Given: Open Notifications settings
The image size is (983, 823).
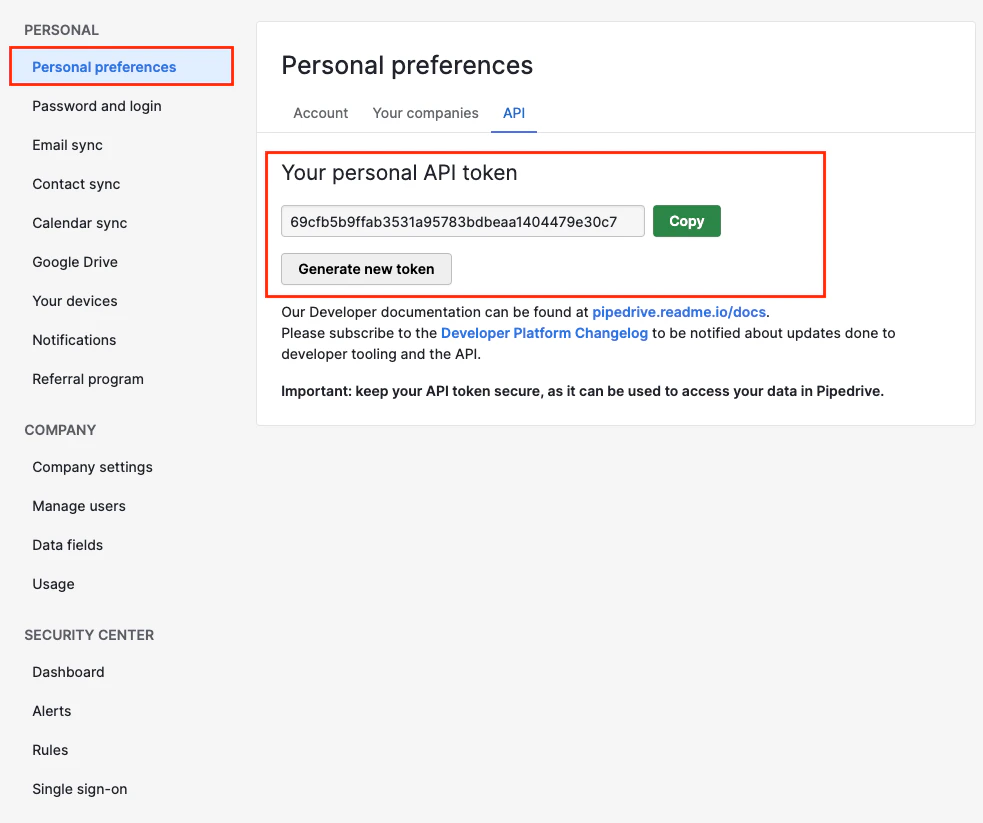Looking at the screenshot, I should [74, 340].
